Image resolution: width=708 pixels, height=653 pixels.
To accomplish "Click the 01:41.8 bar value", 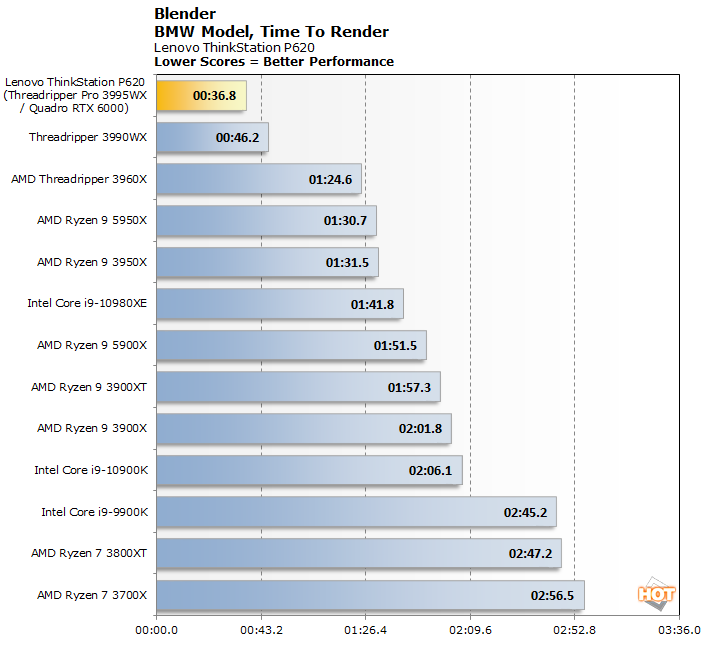I will 373,304.
